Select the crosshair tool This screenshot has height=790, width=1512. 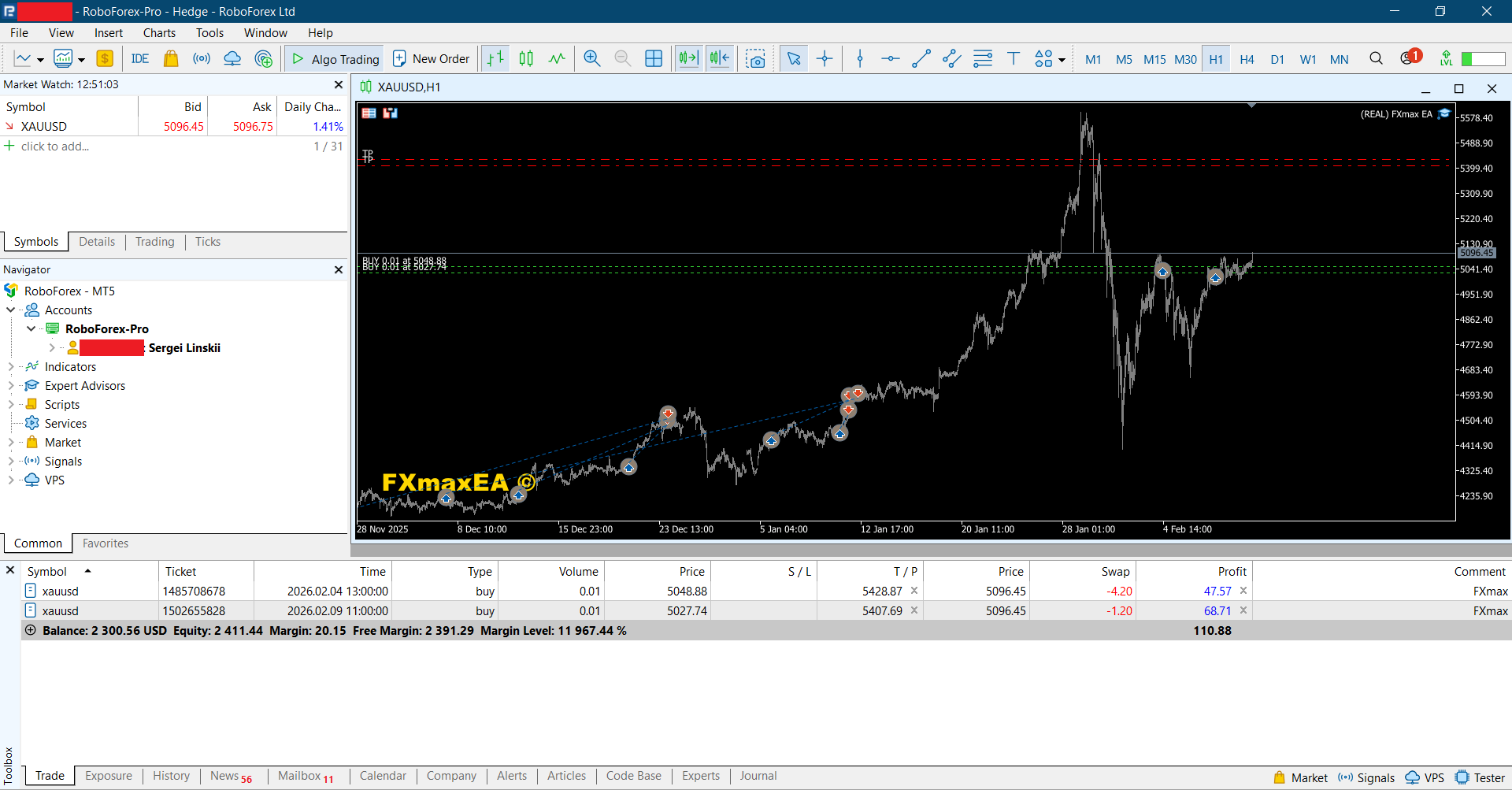(x=825, y=58)
